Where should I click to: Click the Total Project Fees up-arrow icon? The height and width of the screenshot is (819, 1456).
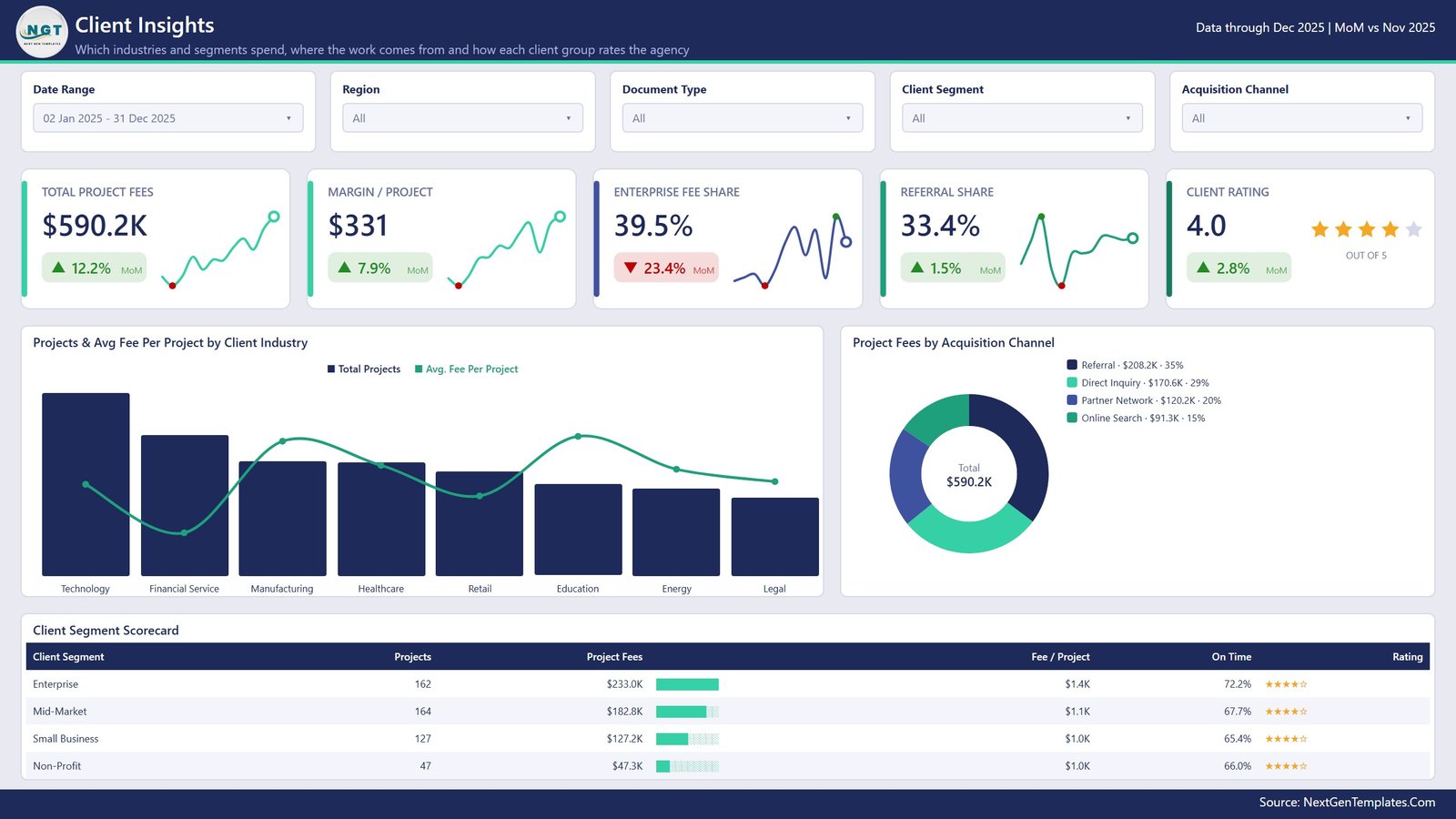[58, 268]
